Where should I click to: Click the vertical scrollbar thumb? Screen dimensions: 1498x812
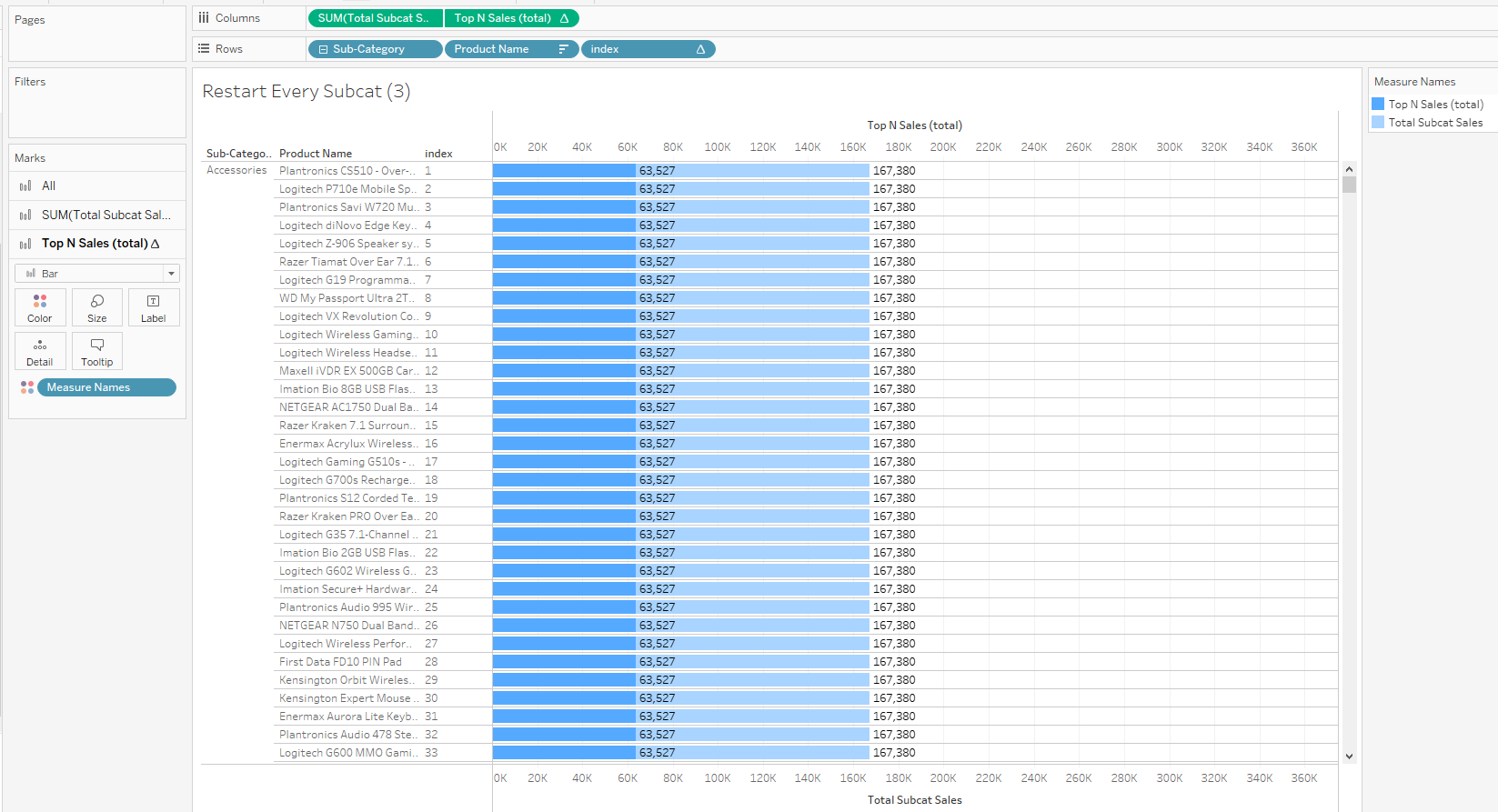pos(1350,185)
